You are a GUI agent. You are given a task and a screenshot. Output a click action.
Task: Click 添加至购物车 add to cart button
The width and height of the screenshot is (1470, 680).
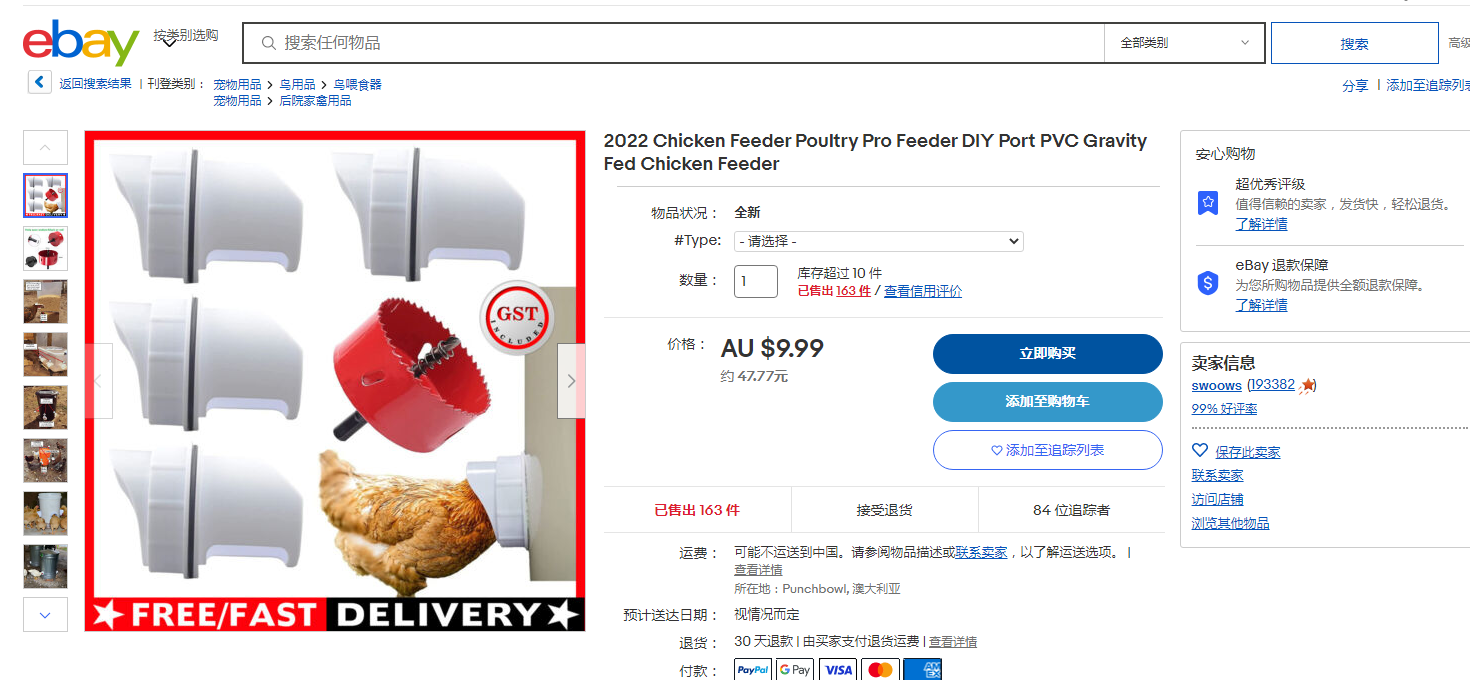click(1048, 402)
